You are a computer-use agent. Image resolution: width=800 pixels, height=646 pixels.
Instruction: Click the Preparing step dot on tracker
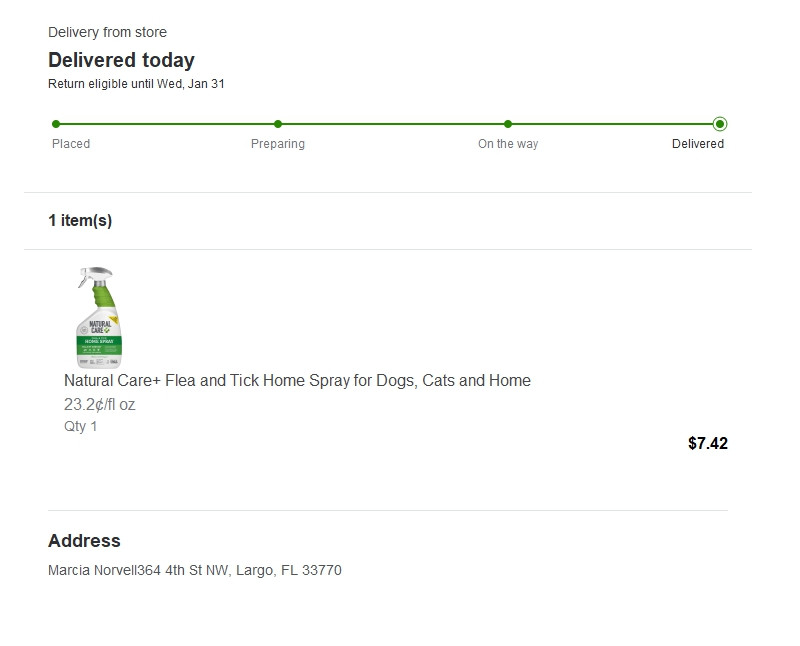click(278, 124)
